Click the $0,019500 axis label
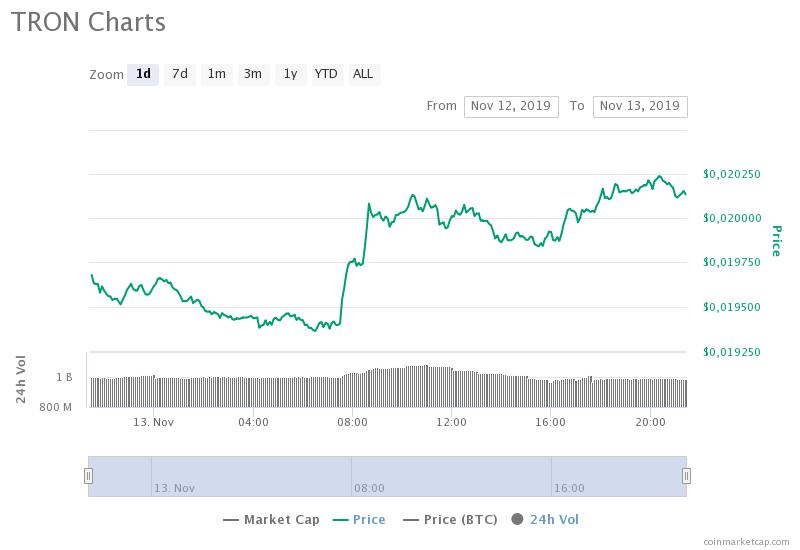 tap(732, 307)
